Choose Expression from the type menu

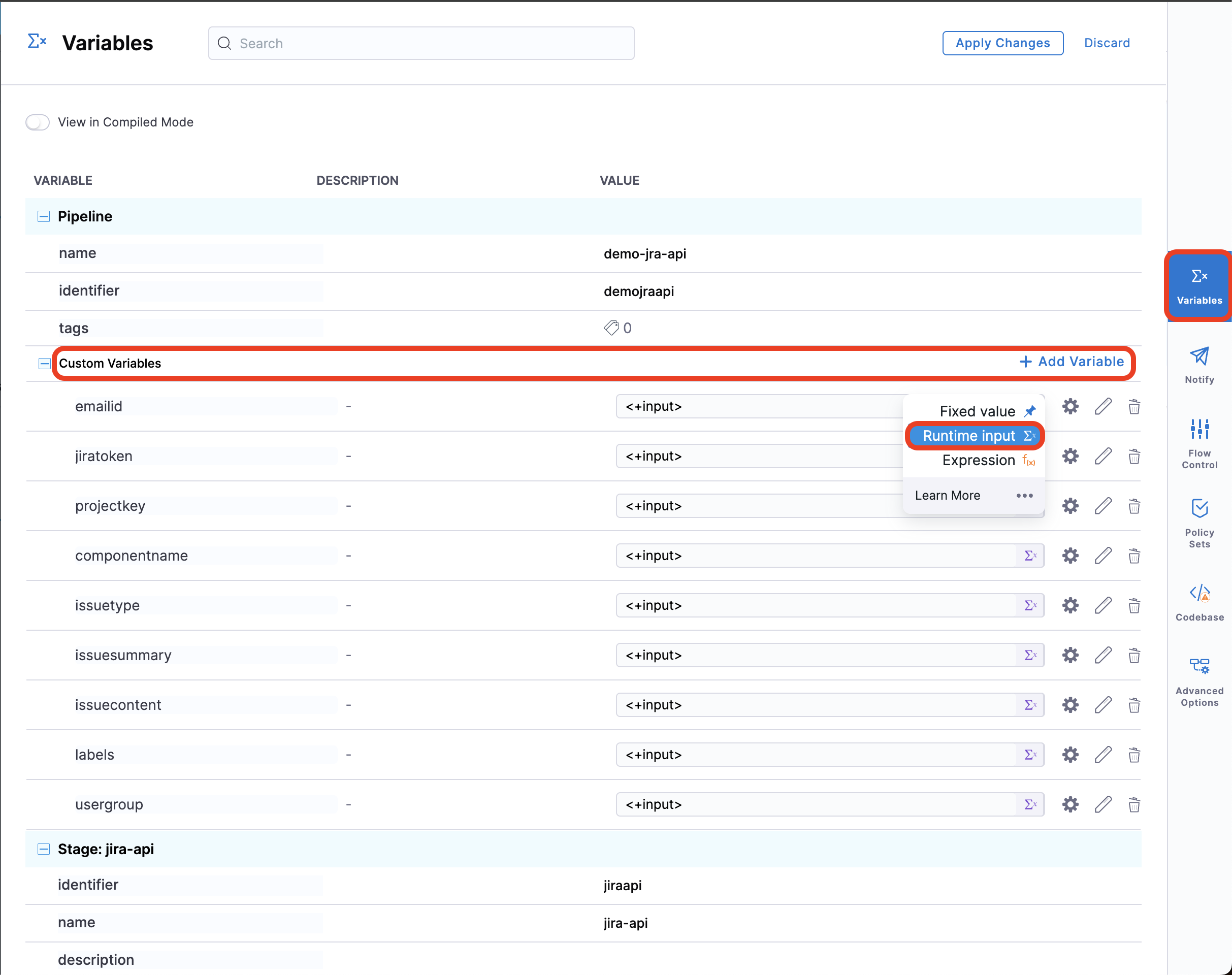[x=979, y=460]
